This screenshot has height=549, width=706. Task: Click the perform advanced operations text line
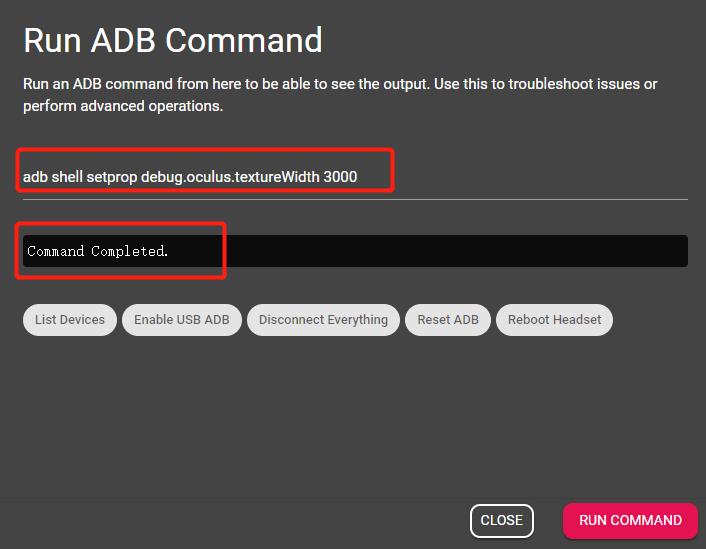[123, 106]
